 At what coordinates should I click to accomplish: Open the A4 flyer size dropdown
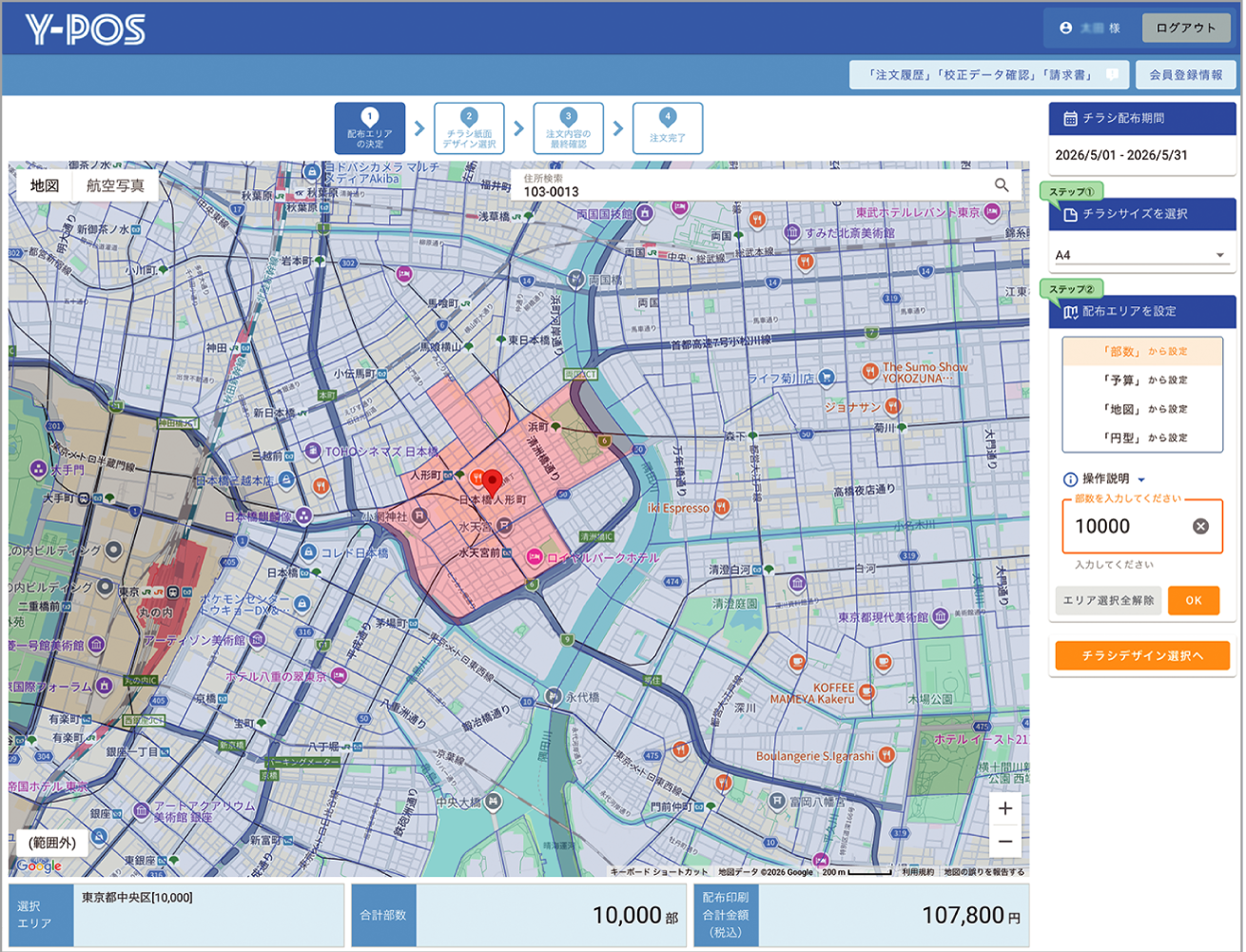point(1140,255)
